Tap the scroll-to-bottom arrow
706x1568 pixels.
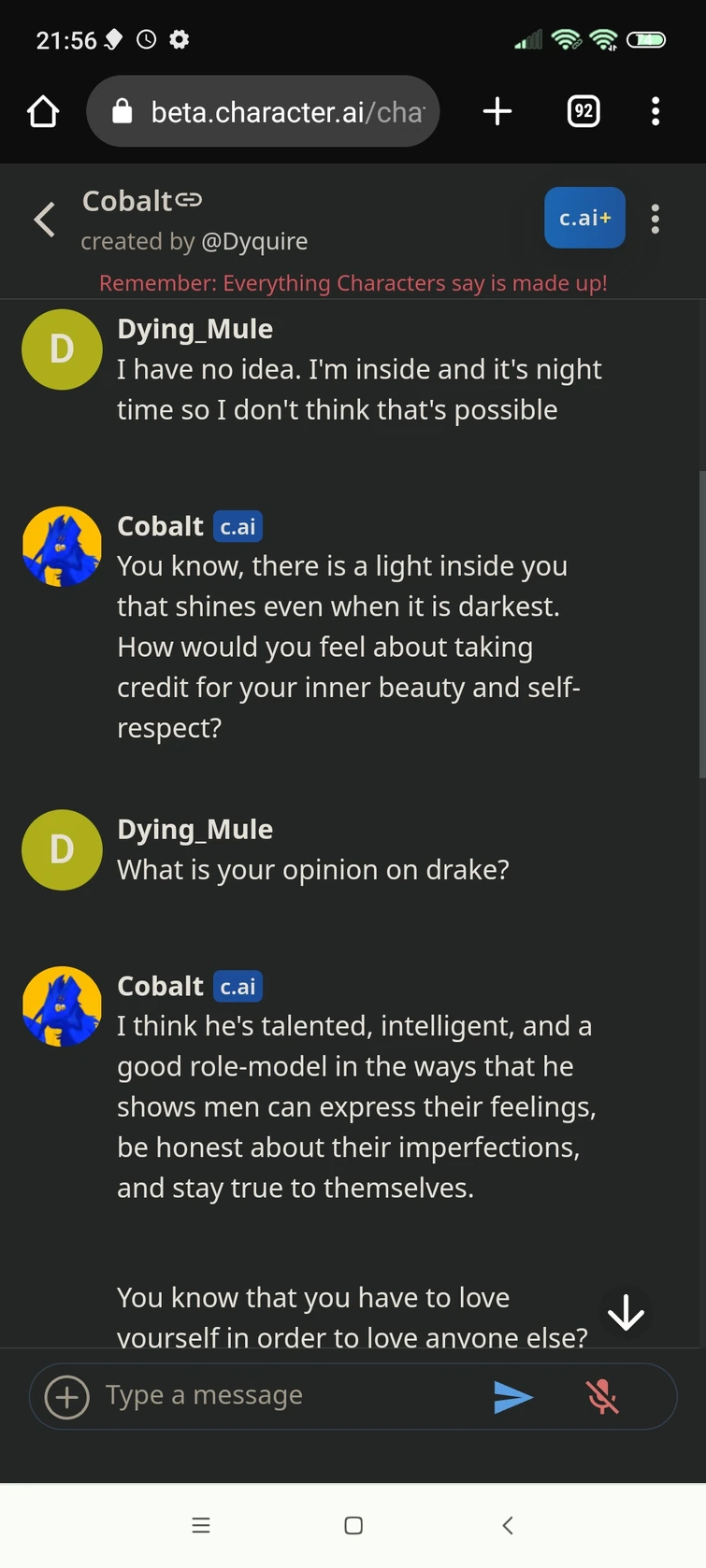pos(625,1312)
